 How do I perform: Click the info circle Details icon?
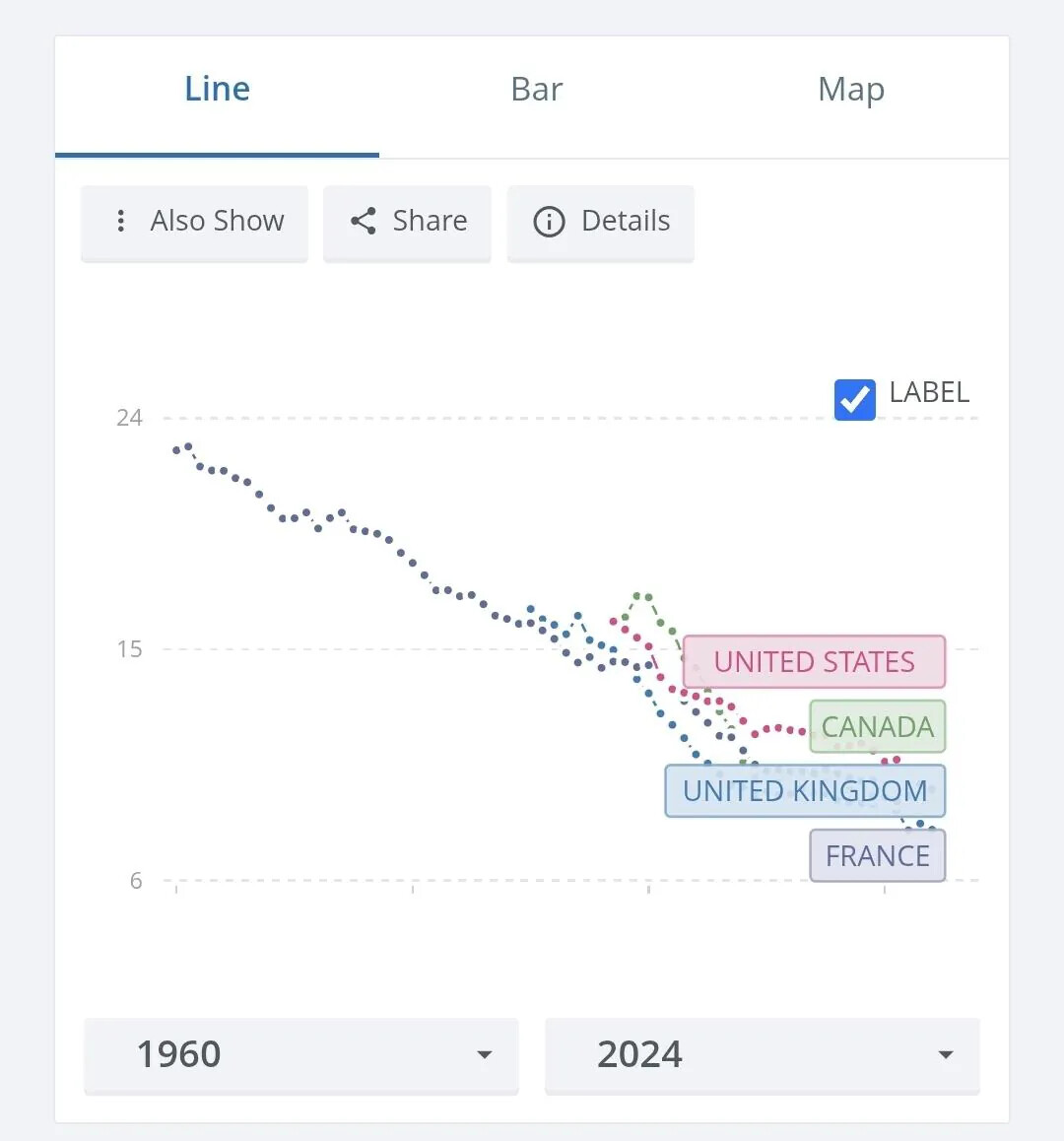pos(549,222)
